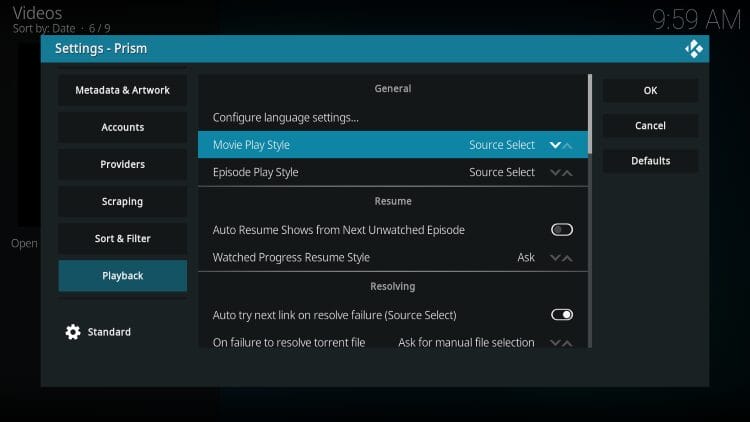
Task: Click the Ask for manual file selection value
Action: pyautogui.click(x=466, y=342)
